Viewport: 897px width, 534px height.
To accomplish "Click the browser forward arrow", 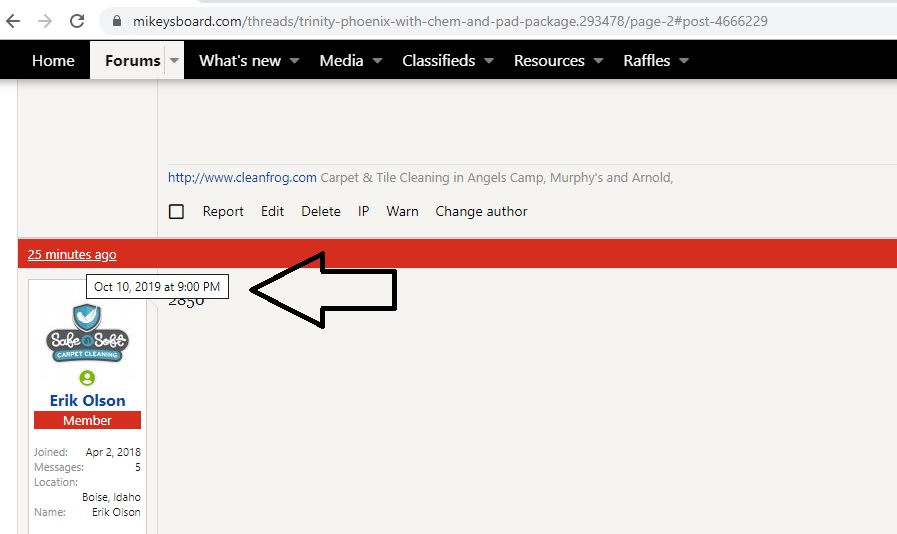I will coord(45,20).
